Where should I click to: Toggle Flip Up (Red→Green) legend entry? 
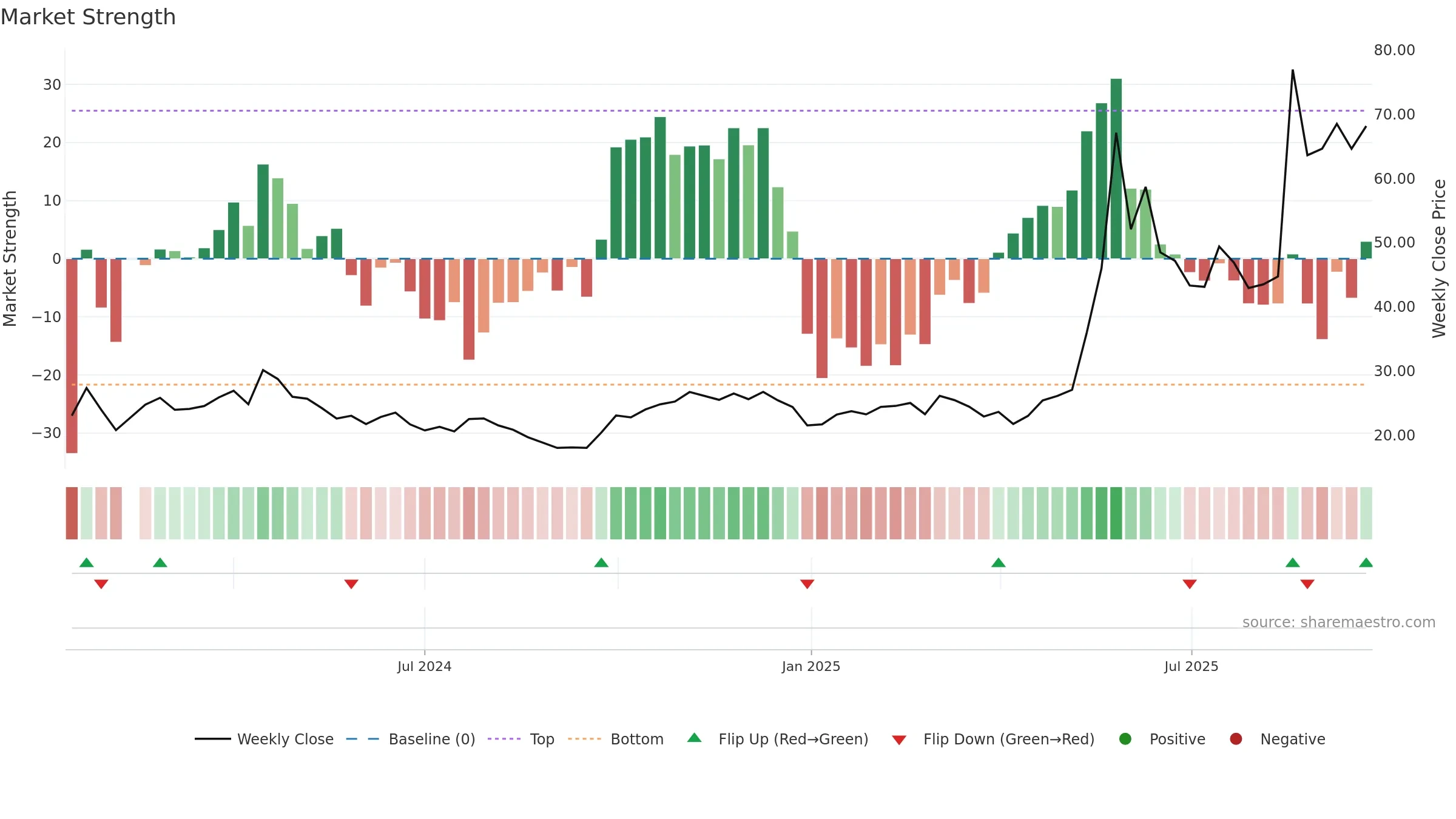click(778, 739)
